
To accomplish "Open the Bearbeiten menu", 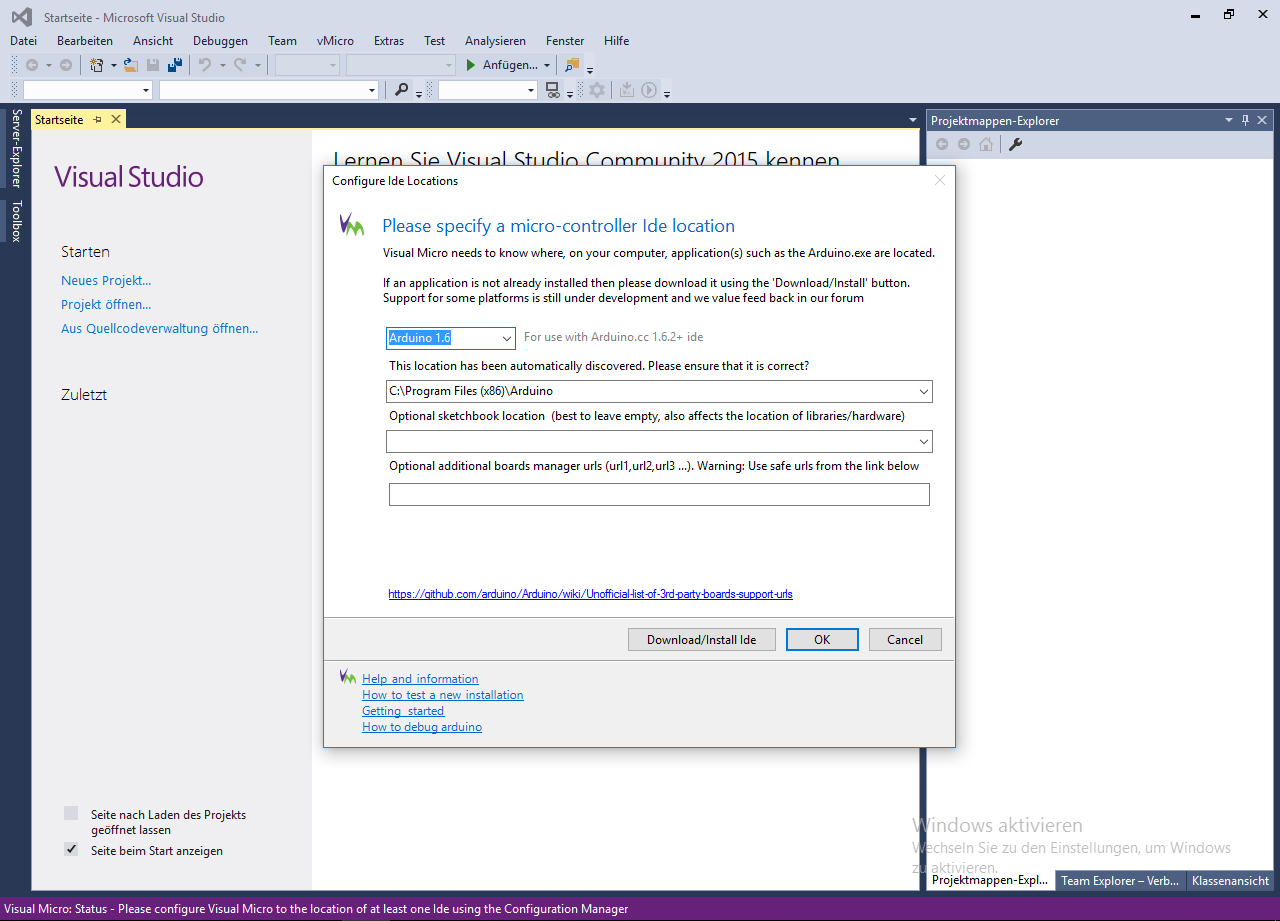I will [x=85, y=41].
